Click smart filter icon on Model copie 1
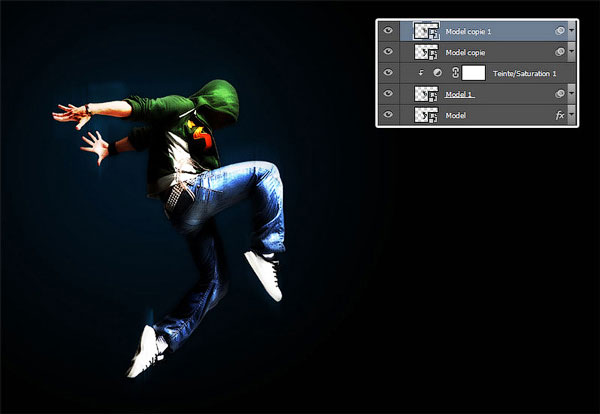 [559, 31]
